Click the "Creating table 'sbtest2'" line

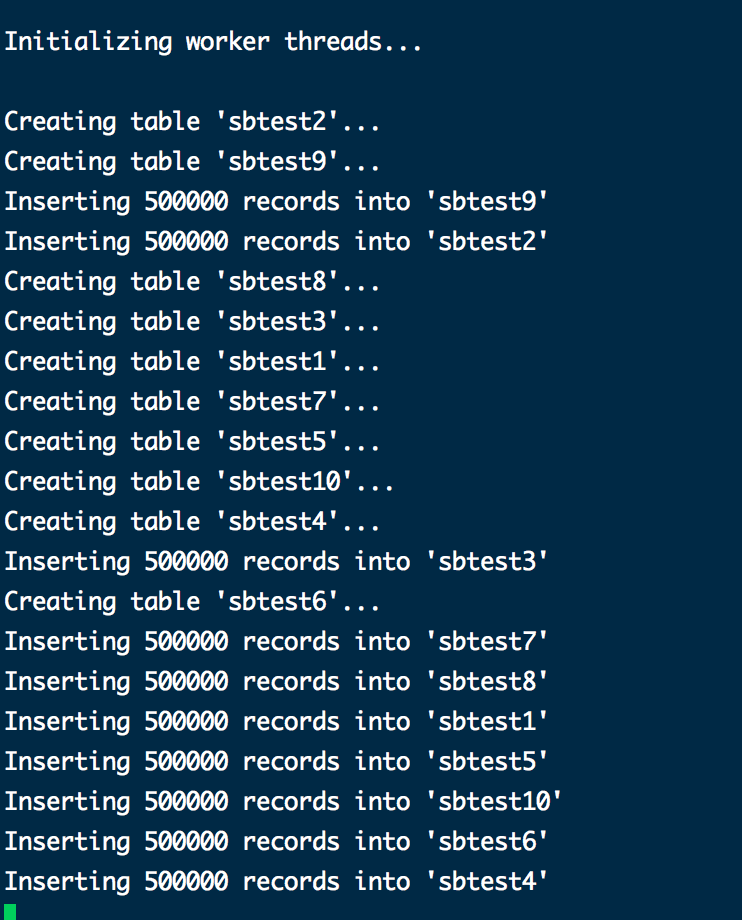coord(192,122)
